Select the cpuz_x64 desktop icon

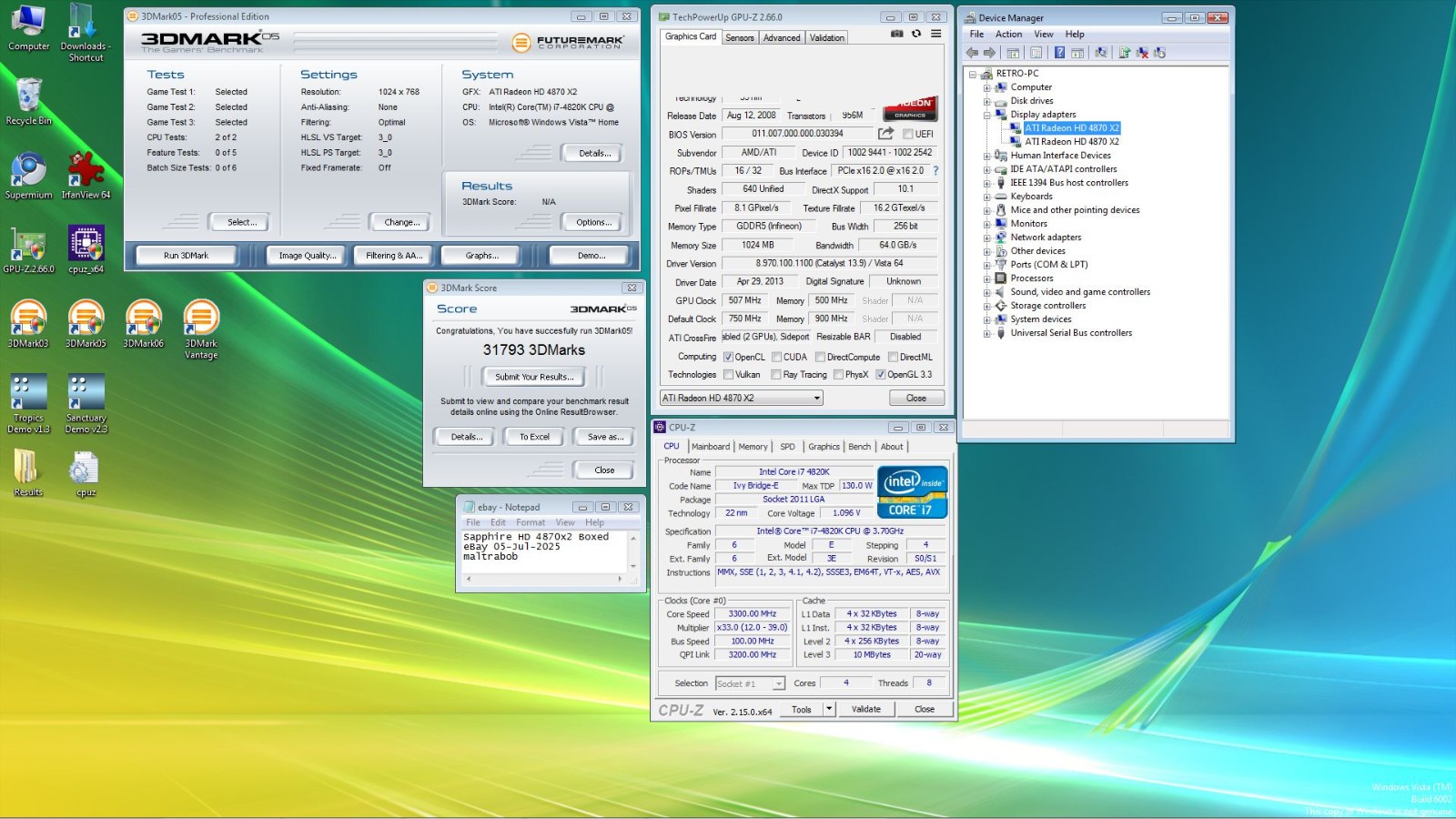(x=86, y=250)
